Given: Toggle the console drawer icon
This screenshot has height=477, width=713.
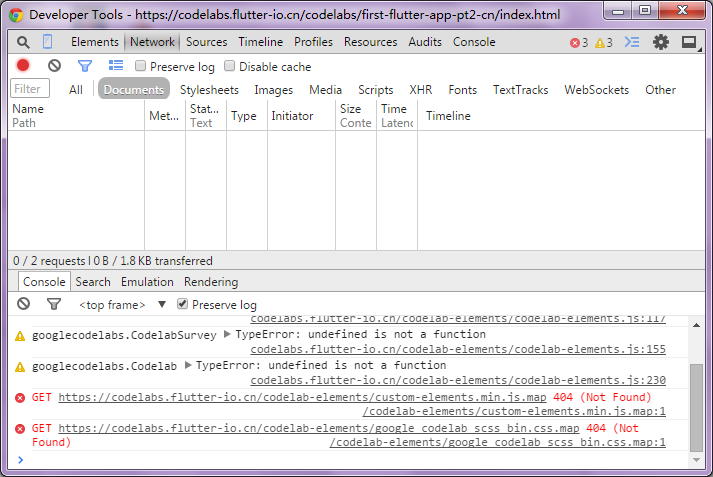Looking at the screenshot, I should pos(632,42).
